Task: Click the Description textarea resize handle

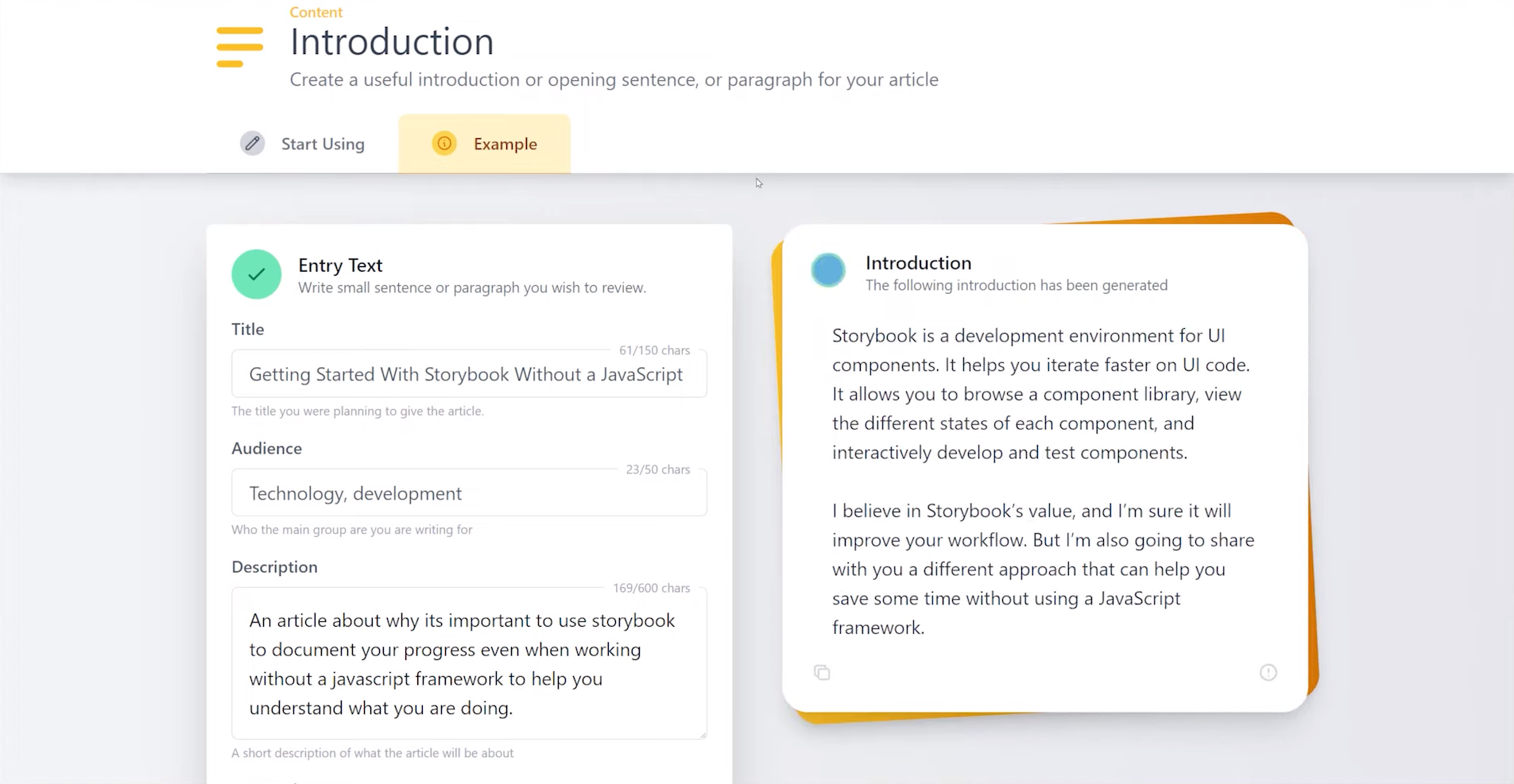Action: [703, 735]
